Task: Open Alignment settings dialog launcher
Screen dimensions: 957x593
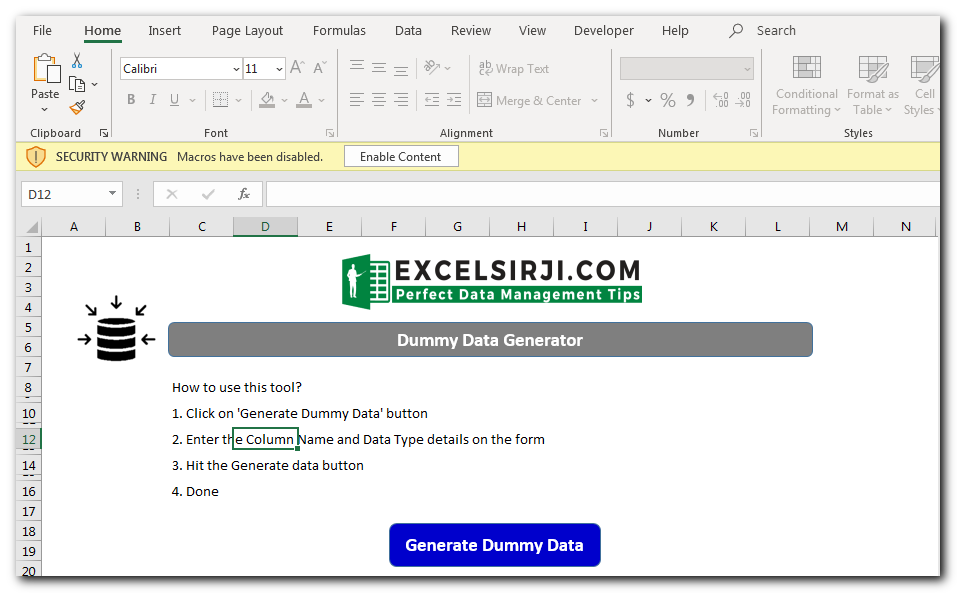Action: [604, 132]
